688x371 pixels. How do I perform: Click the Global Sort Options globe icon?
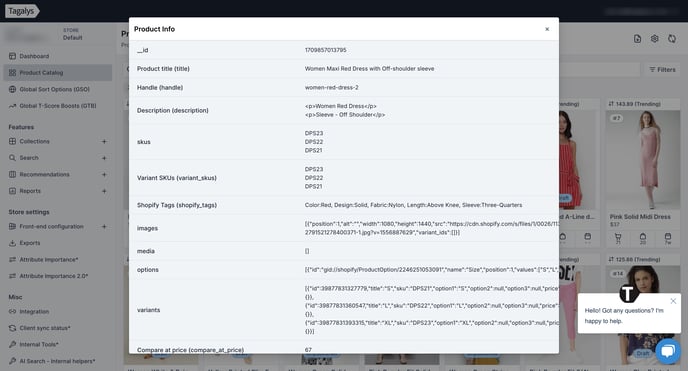12,89
